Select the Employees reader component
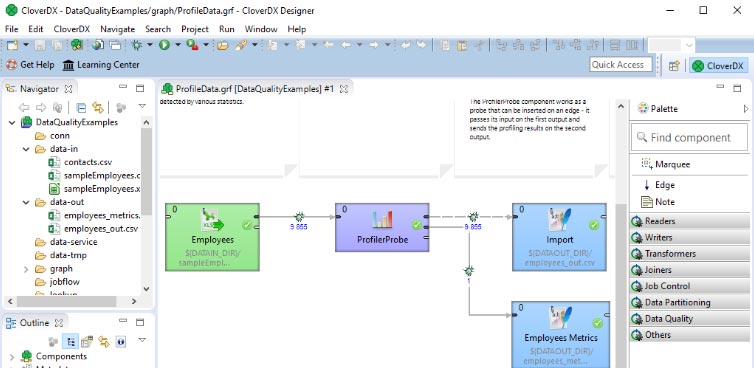 point(213,237)
